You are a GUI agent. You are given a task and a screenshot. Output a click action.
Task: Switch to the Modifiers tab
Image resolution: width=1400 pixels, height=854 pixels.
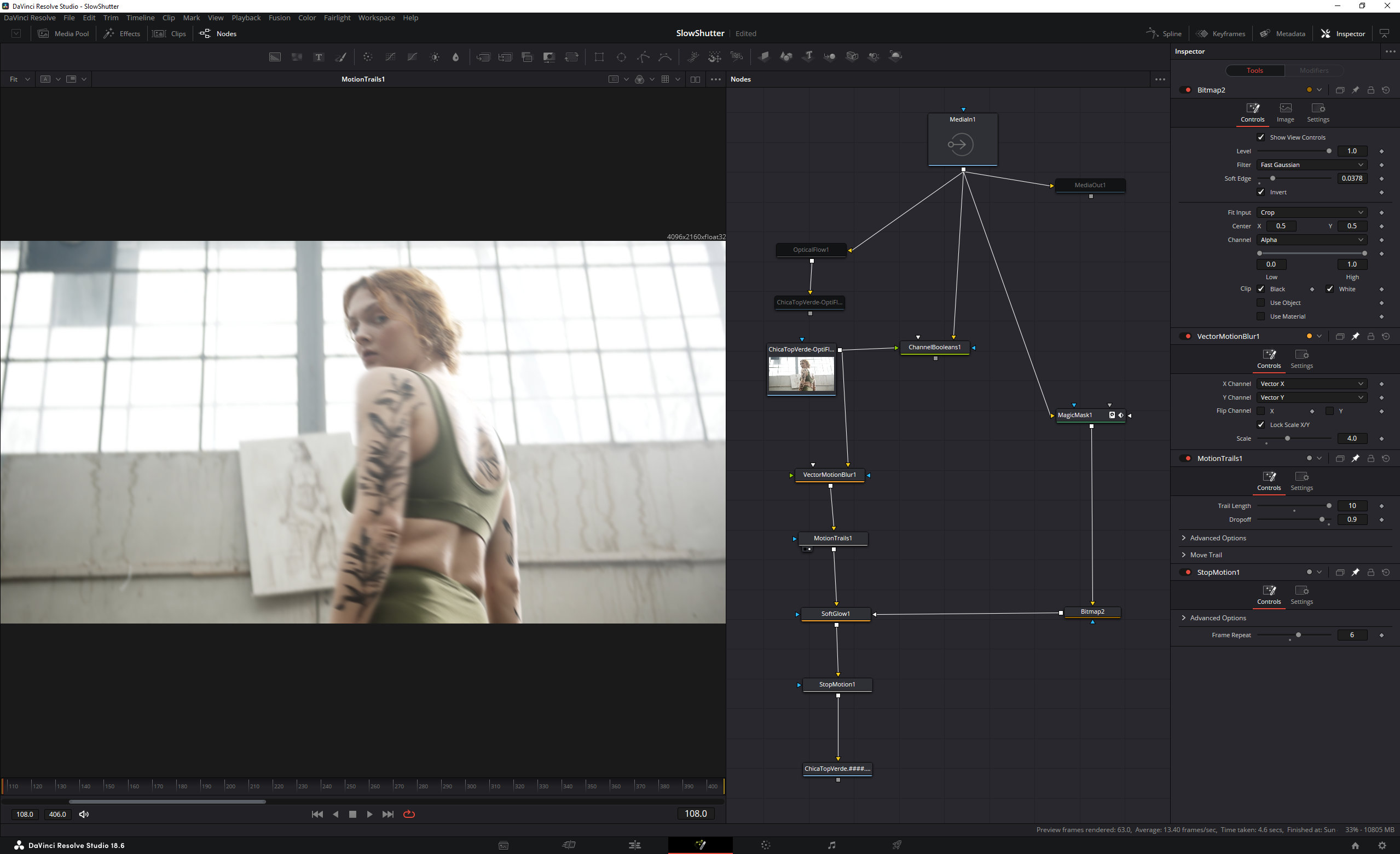coord(1314,71)
